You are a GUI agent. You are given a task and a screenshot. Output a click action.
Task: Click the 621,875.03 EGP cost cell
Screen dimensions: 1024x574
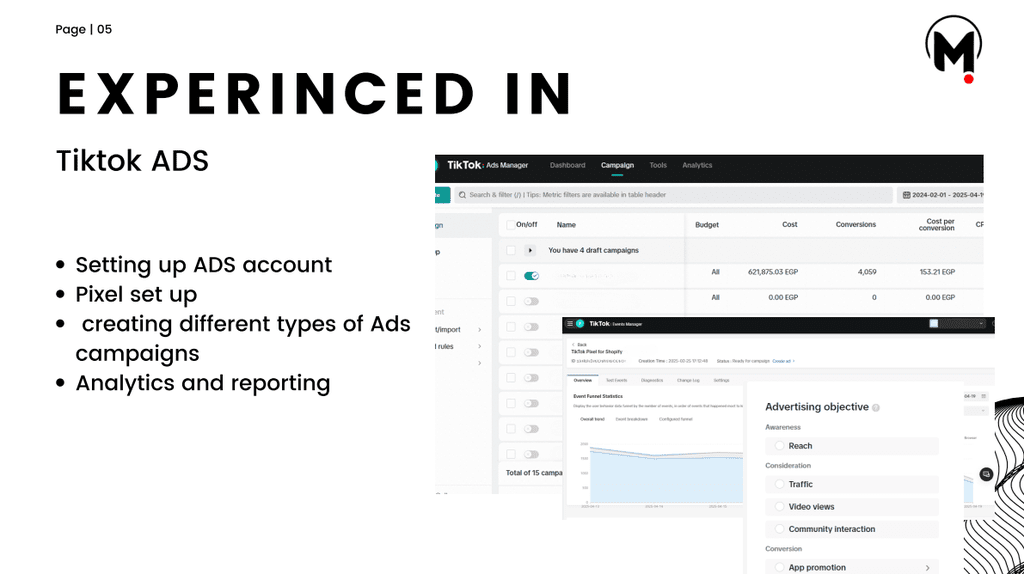pos(773,272)
